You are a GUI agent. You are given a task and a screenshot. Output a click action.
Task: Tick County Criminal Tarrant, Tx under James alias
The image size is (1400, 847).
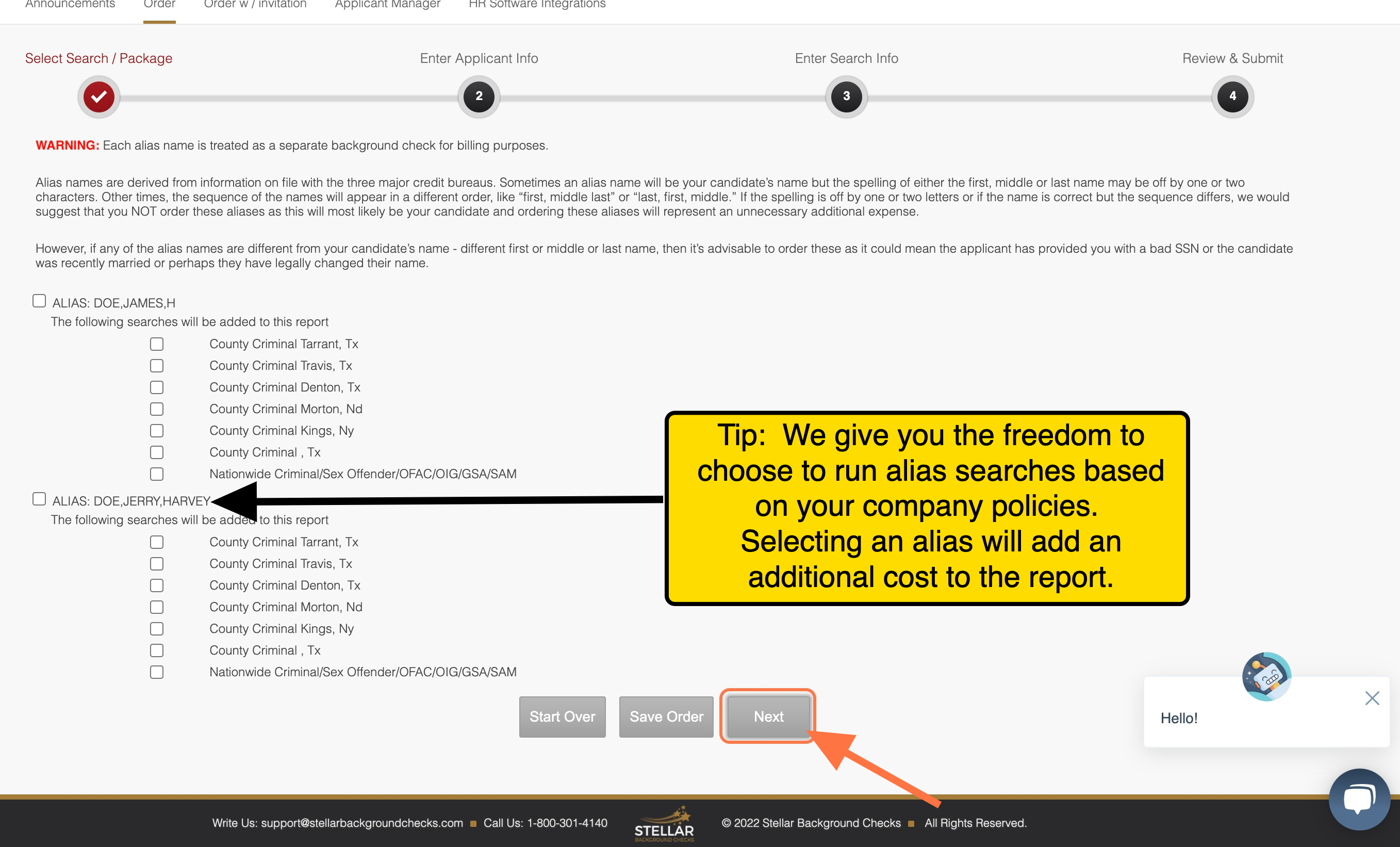pyautogui.click(x=157, y=344)
